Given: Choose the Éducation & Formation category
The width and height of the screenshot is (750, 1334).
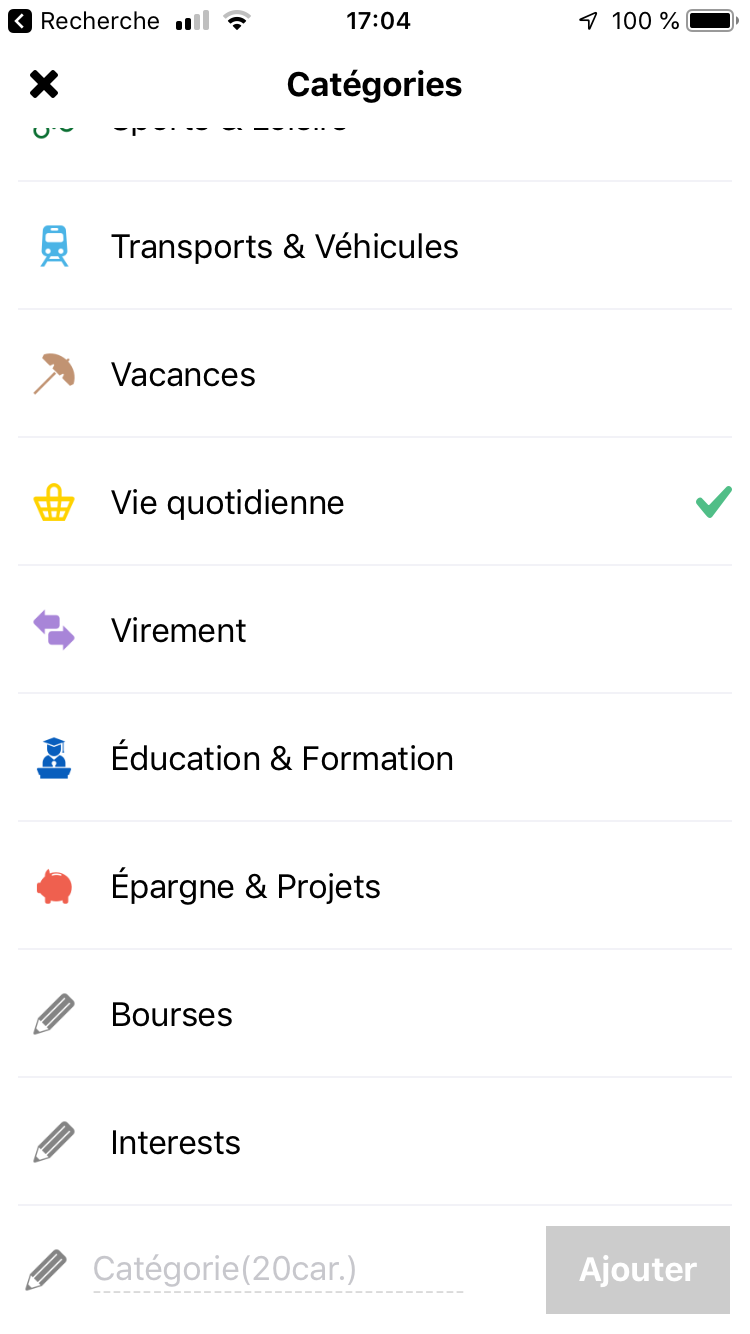Looking at the screenshot, I should 282,759.
